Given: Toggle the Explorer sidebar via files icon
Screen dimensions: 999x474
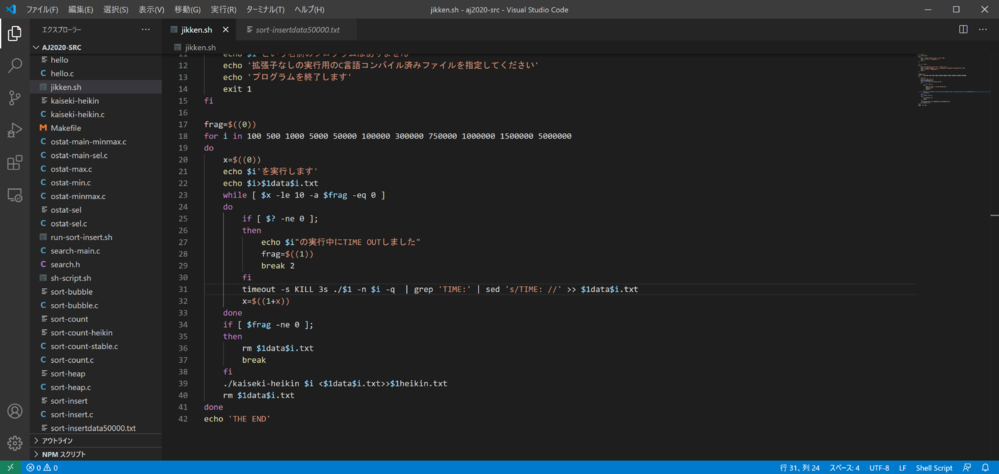Looking at the screenshot, I should 15,33.
